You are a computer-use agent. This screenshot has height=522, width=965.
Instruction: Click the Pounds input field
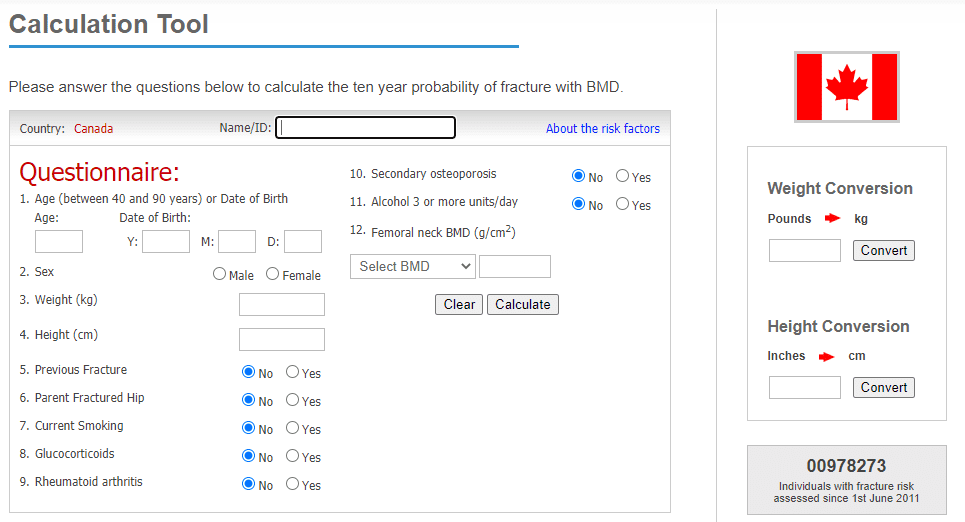point(804,251)
